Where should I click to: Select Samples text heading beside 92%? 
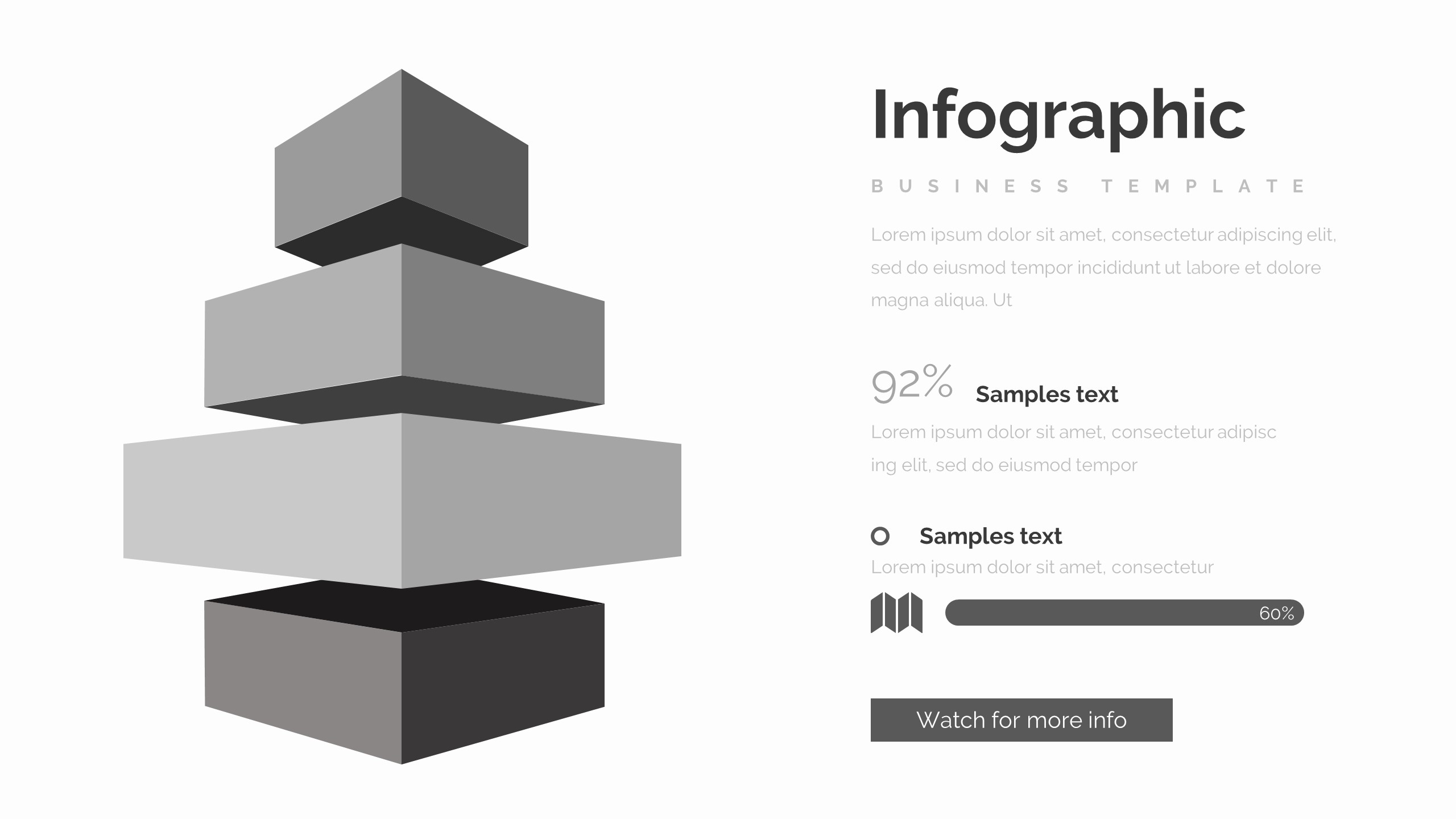click(x=1046, y=394)
